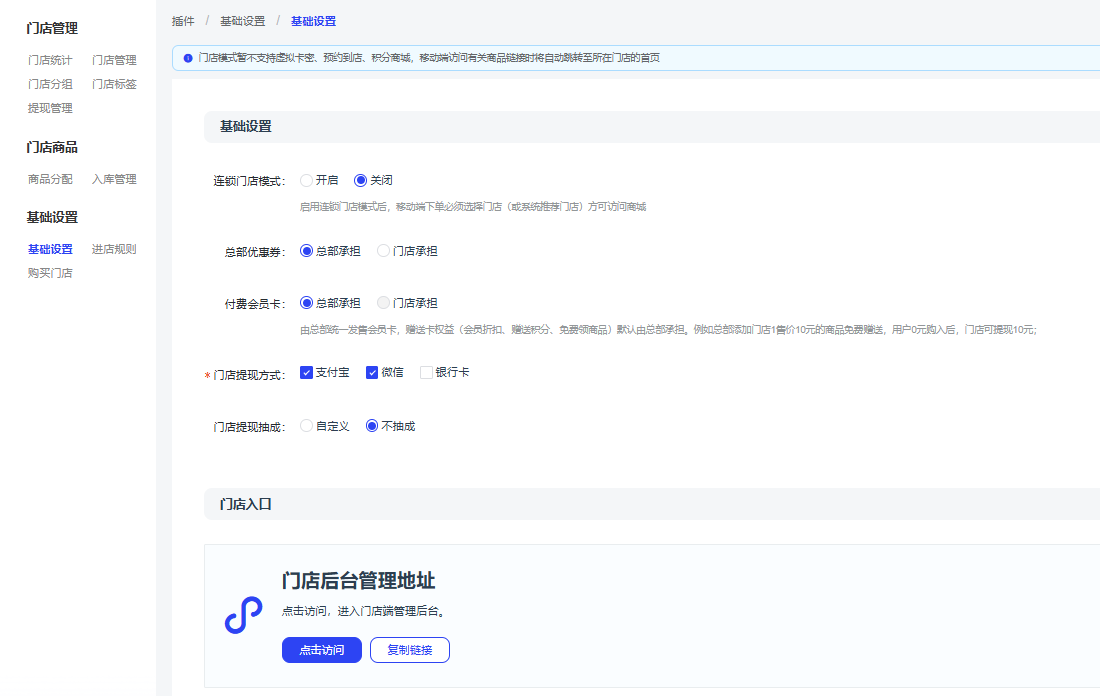Navigate to 入库管理 in sidebar
The width and height of the screenshot is (1100, 696).
[114, 179]
